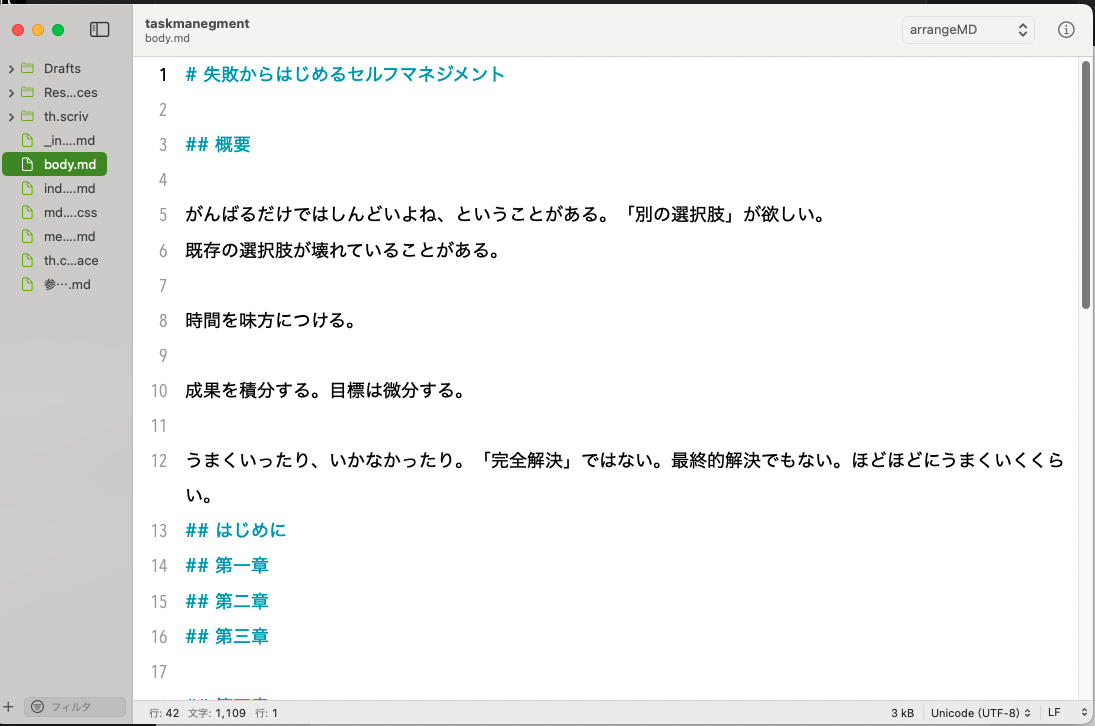Click the ## 概要 heading line
Image resolution: width=1095 pixels, height=726 pixels.
(x=218, y=145)
